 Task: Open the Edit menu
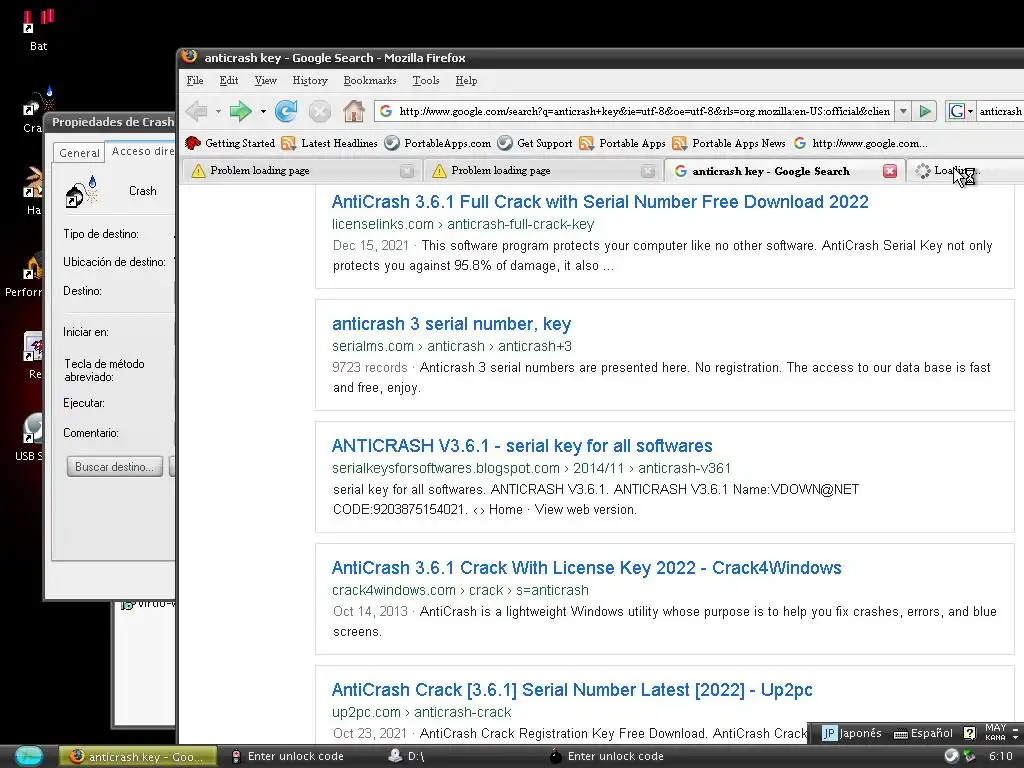pyautogui.click(x=229, y=80)
